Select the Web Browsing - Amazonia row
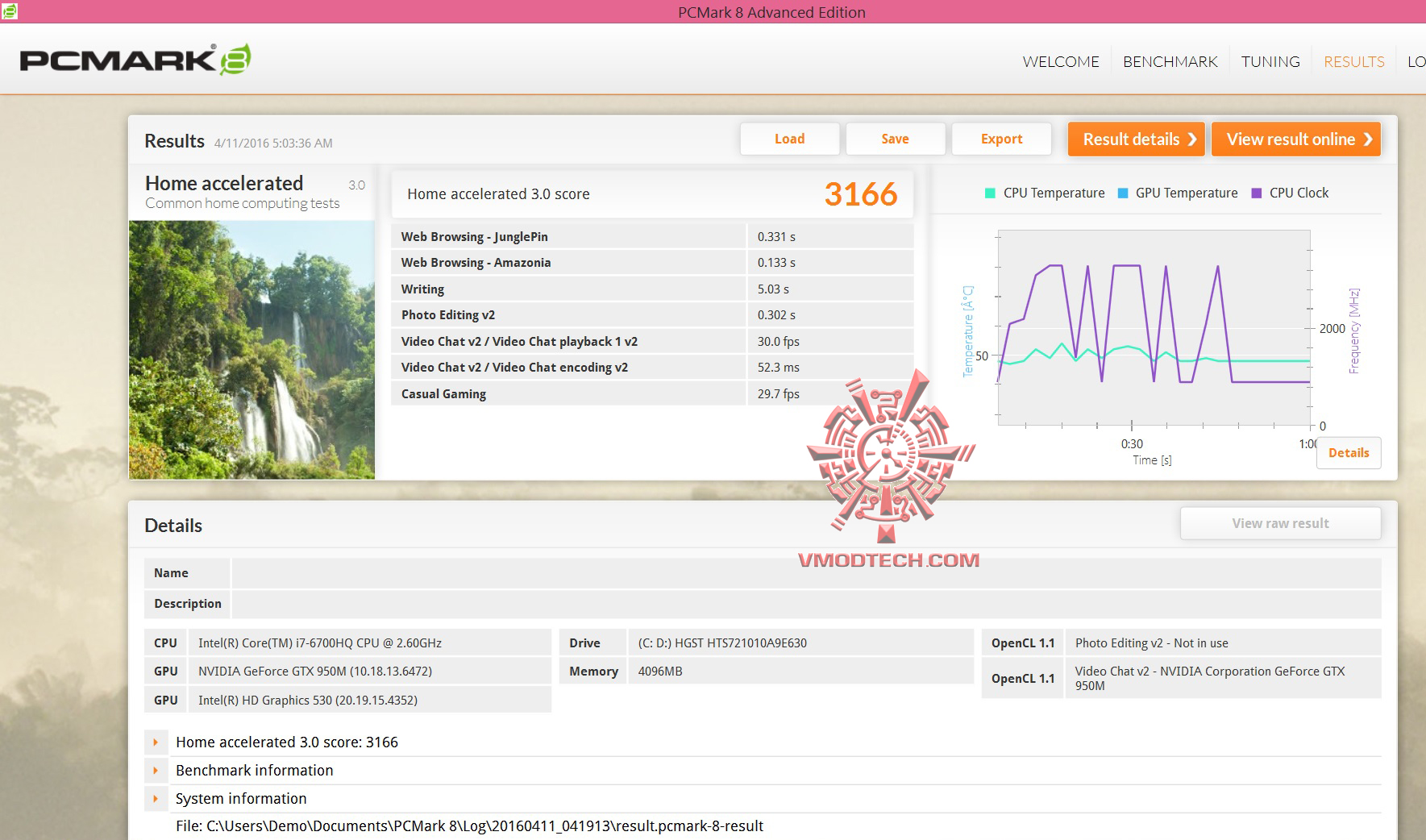 tap(652, 263)
